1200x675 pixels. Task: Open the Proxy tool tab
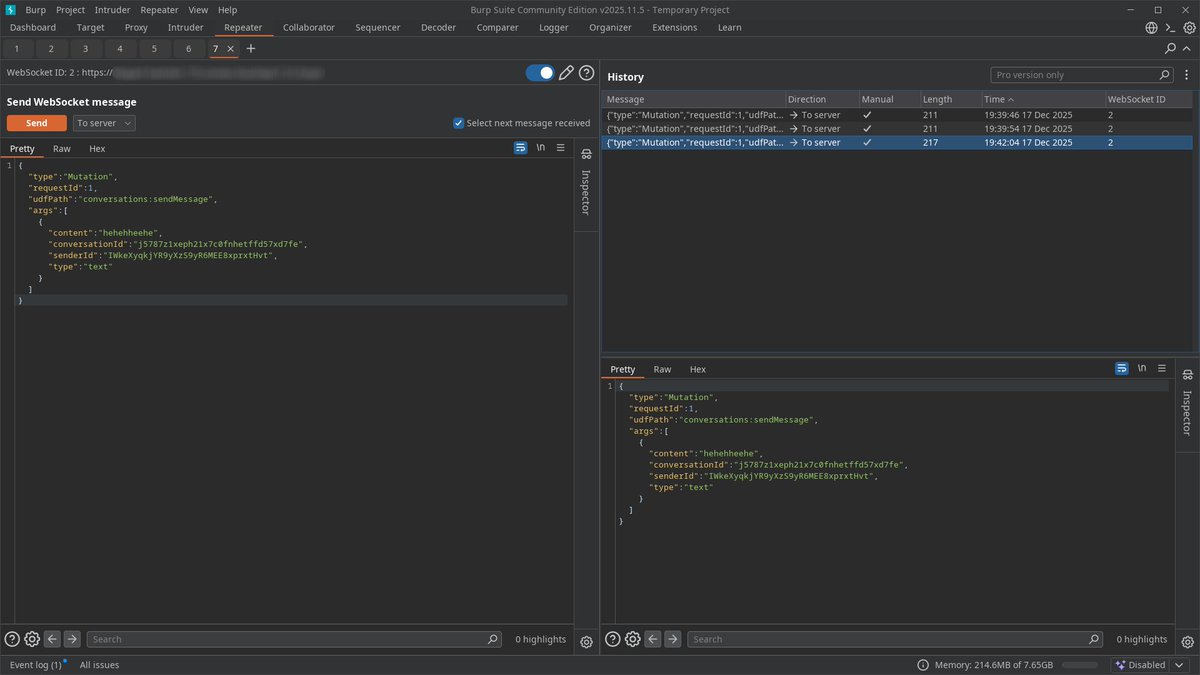136,27
